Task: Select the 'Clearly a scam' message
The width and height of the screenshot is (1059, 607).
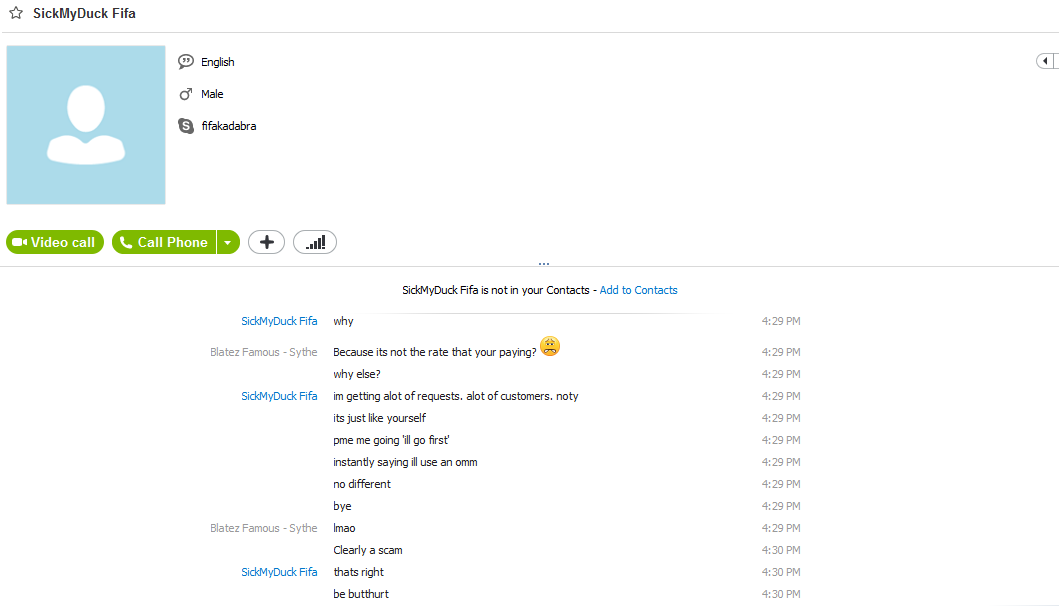Action: (x=367, y=550)
